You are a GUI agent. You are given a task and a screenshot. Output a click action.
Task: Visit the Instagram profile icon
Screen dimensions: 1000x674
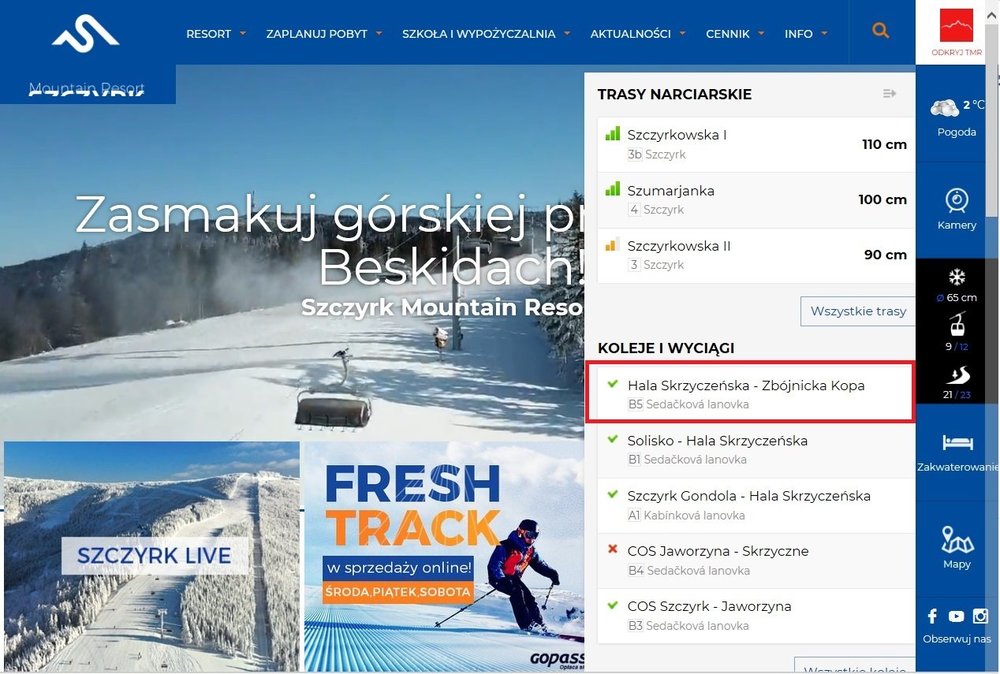980,616
